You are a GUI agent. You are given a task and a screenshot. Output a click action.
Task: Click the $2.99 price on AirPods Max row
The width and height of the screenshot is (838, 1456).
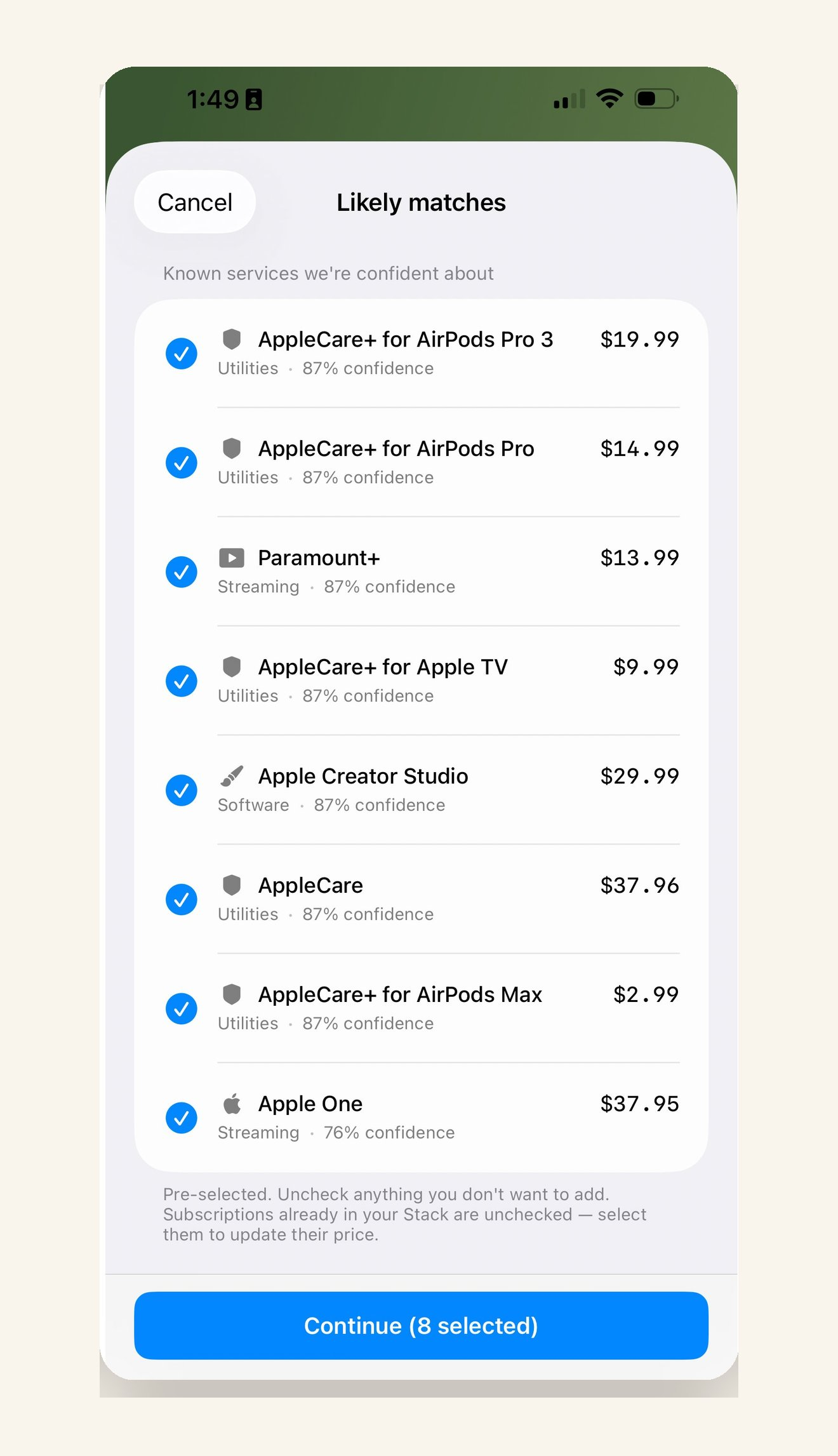(645, 994)
